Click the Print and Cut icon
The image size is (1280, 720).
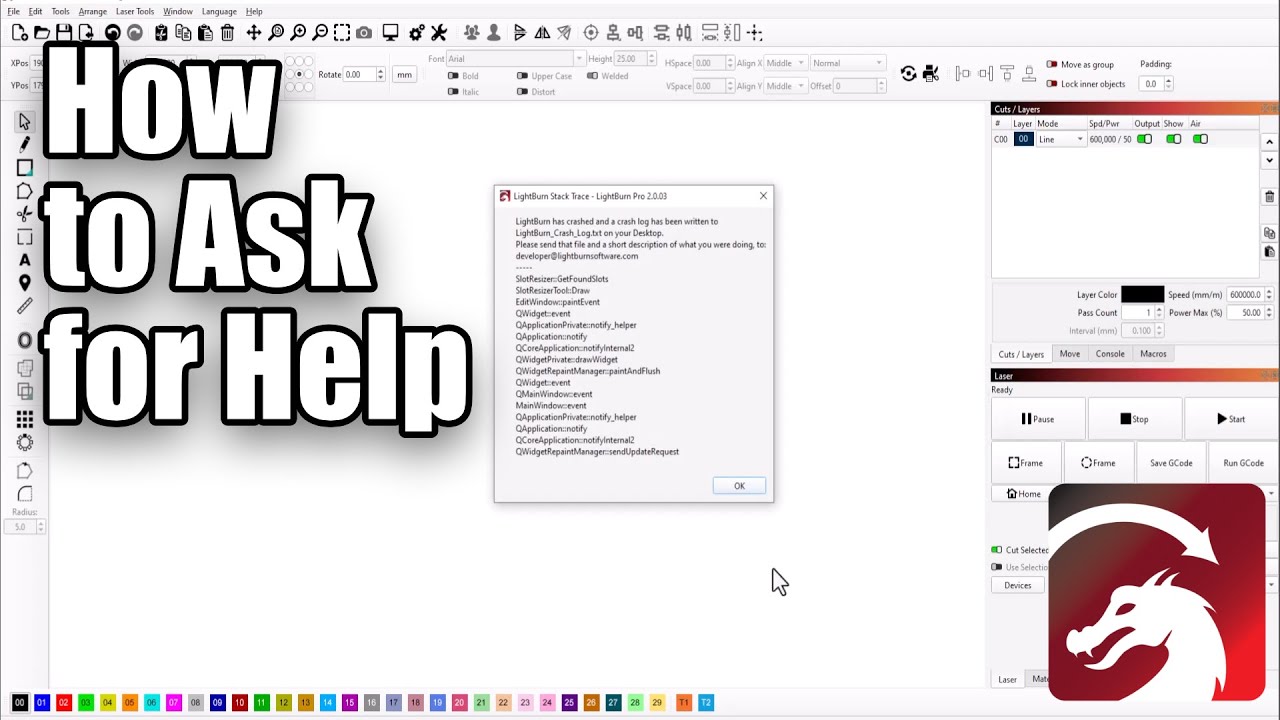pos(931,73)
